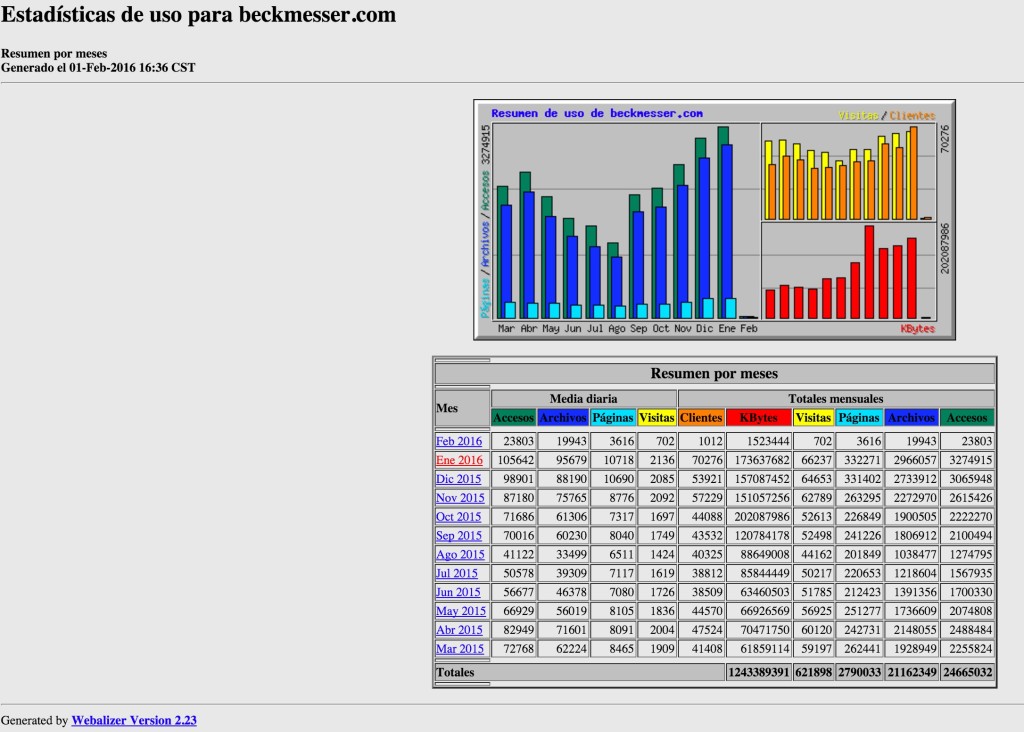The width and height of the screenshot is (1024, 732).
Task: Click the yellow Visitas header under Media diaria
Action: coord(656,418)
